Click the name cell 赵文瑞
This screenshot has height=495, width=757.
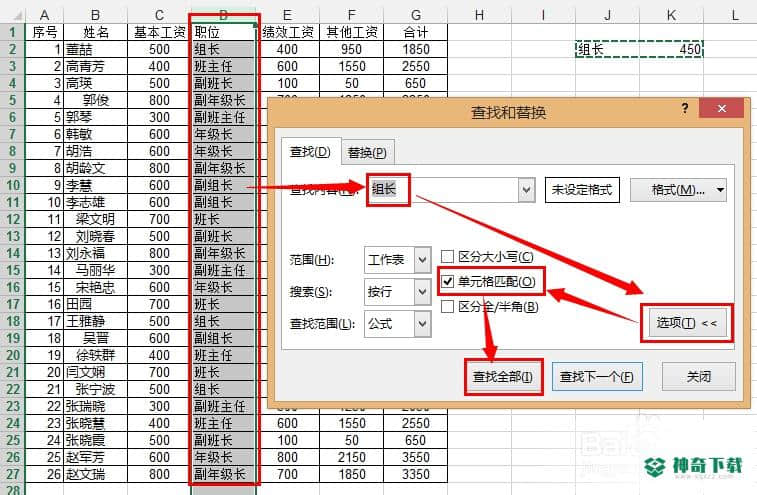pyautogui.click(x=95, y=474)
